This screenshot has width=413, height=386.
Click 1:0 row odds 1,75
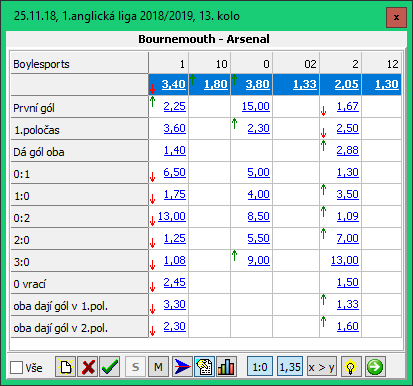pyautogui.click(x=175, y=194)
